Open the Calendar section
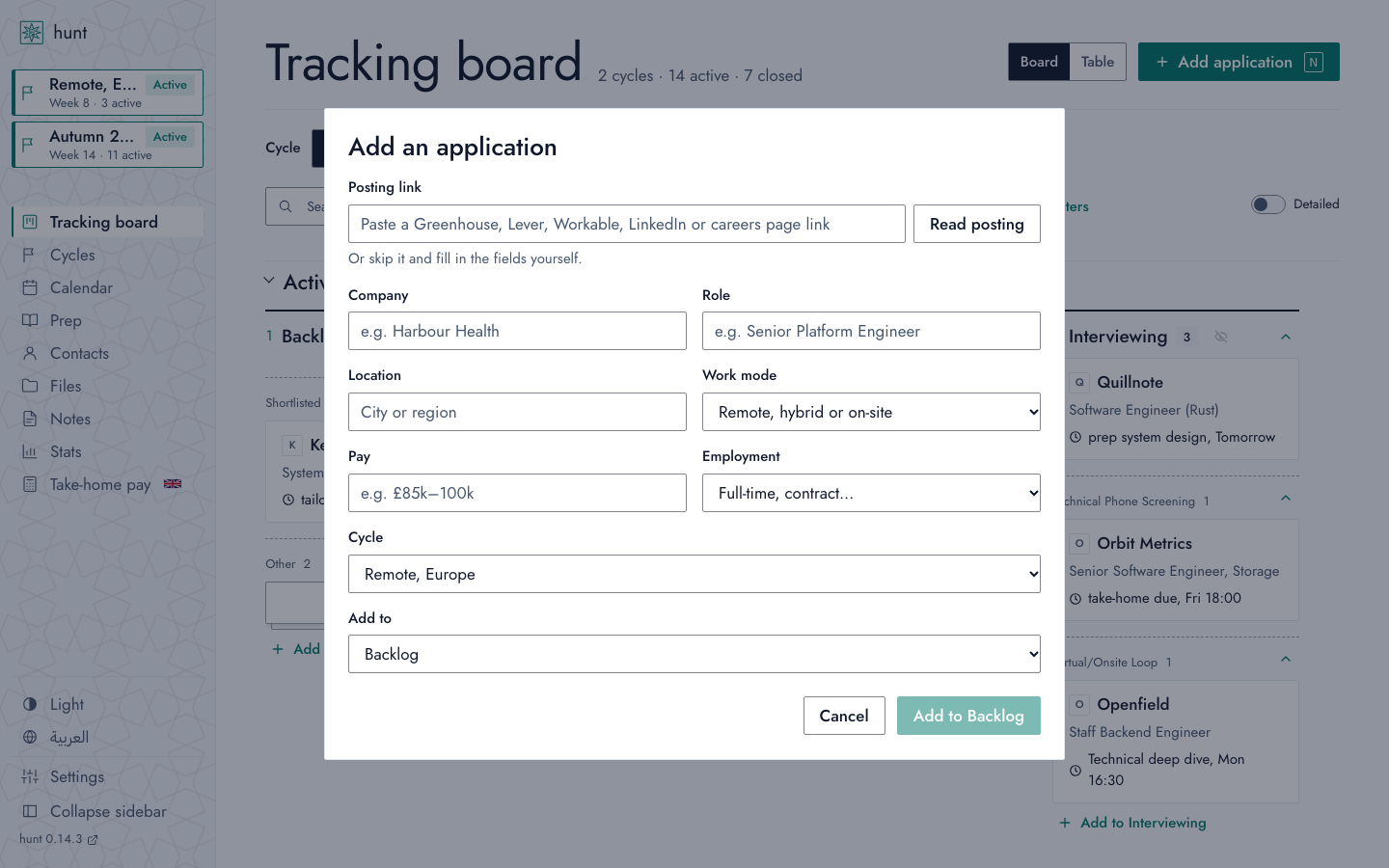Image resolution: width=1389 pixels, height=868 pixels. [x=107, y=287]
